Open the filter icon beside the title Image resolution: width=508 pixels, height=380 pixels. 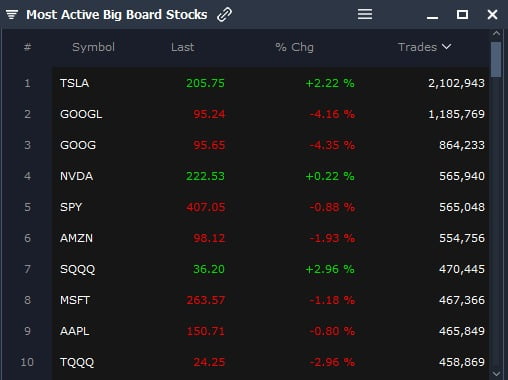click(x=12, y=15)
